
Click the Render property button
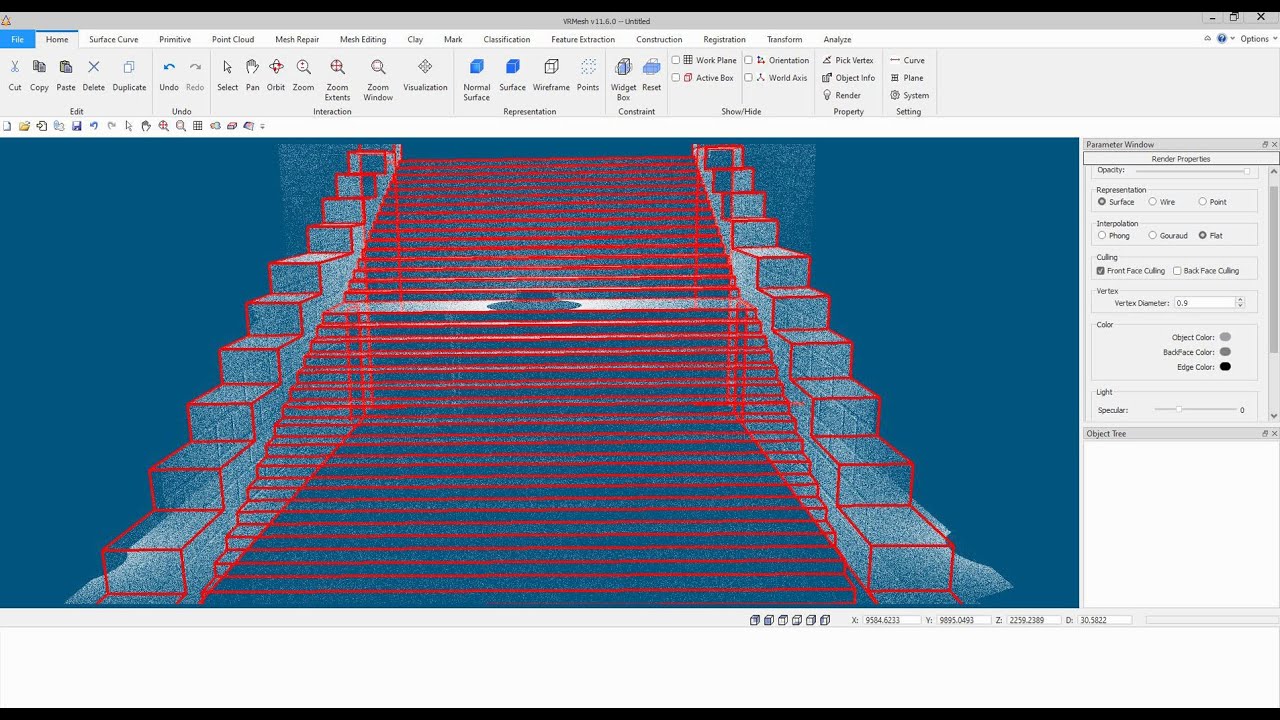click(841, 96)
